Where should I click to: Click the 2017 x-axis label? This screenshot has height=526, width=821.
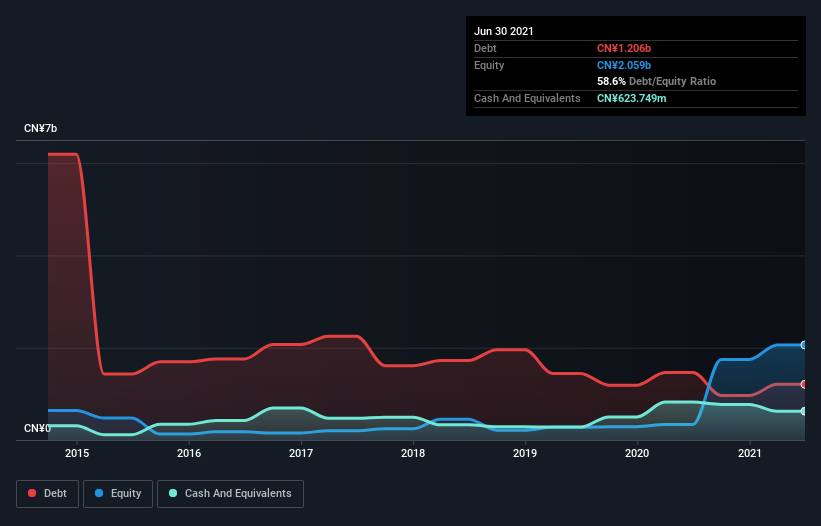coord(301,453)
